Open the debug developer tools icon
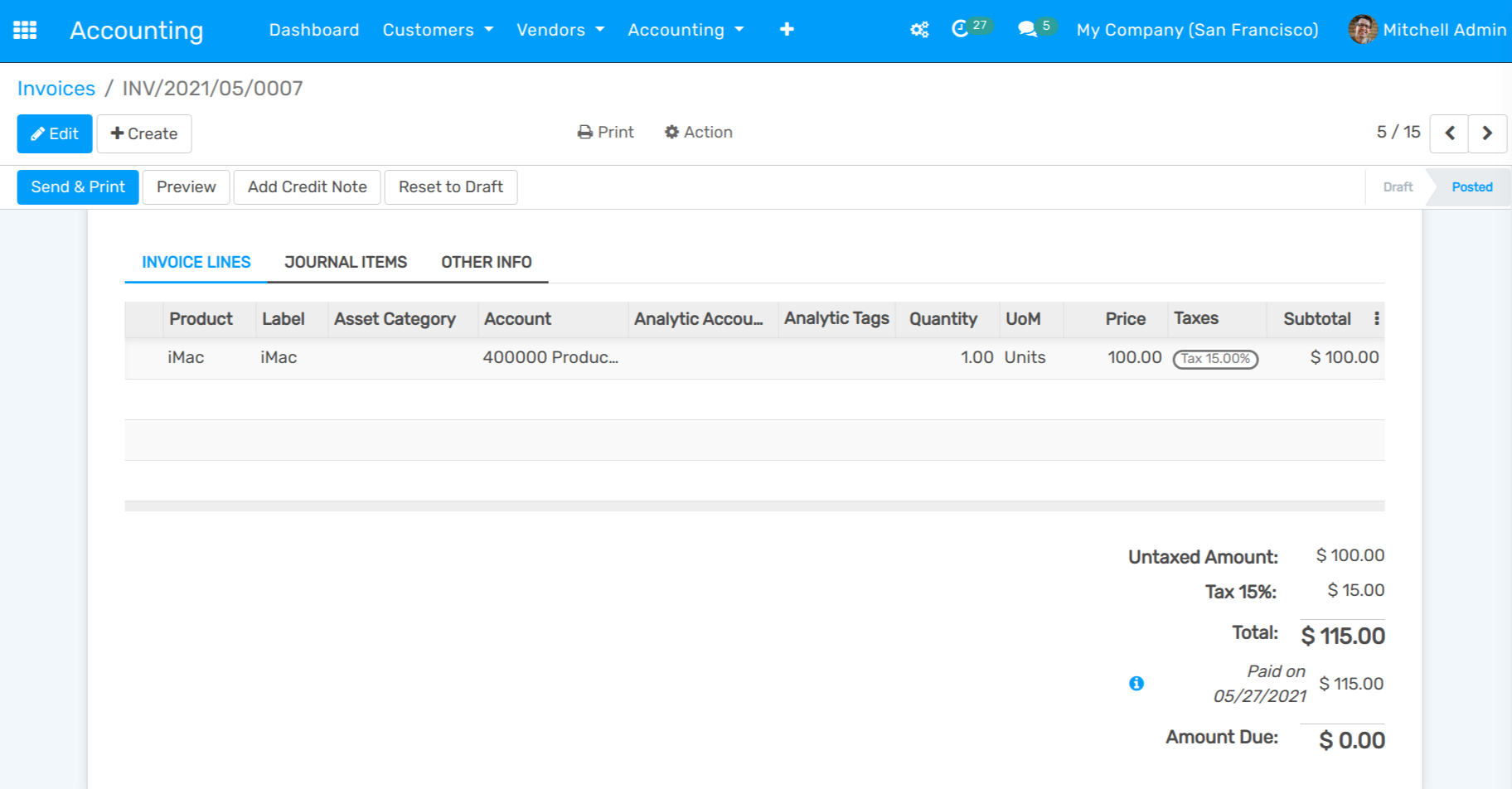 [919, 30]
